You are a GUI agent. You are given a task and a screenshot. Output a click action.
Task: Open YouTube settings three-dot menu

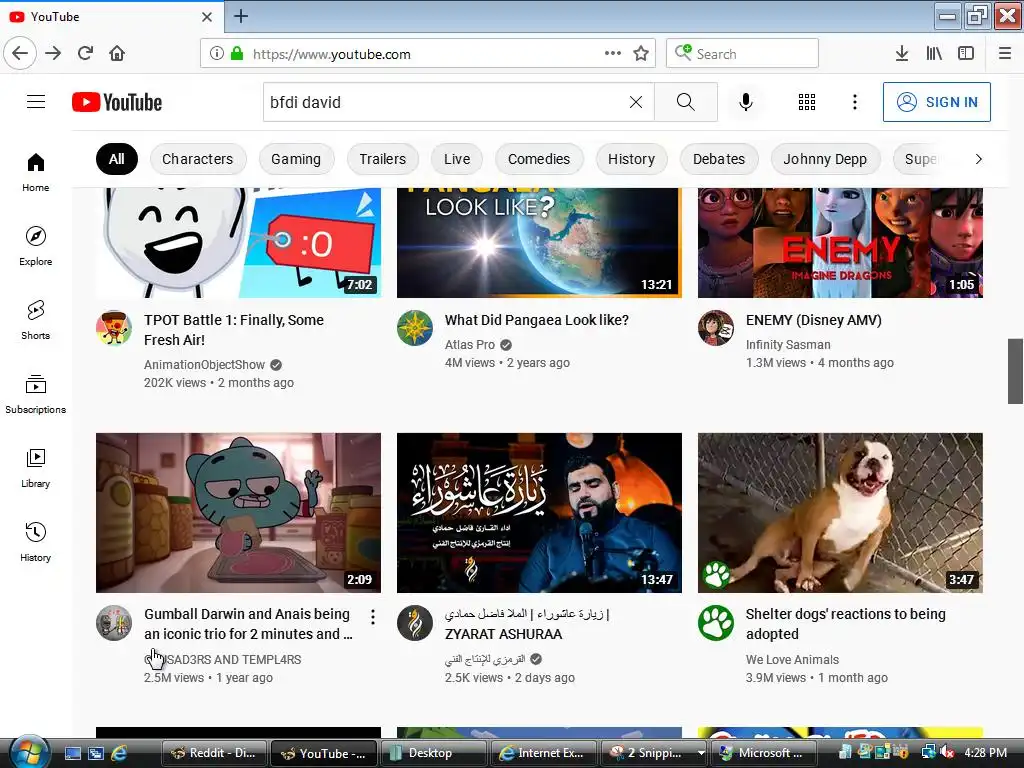(854, 102)
